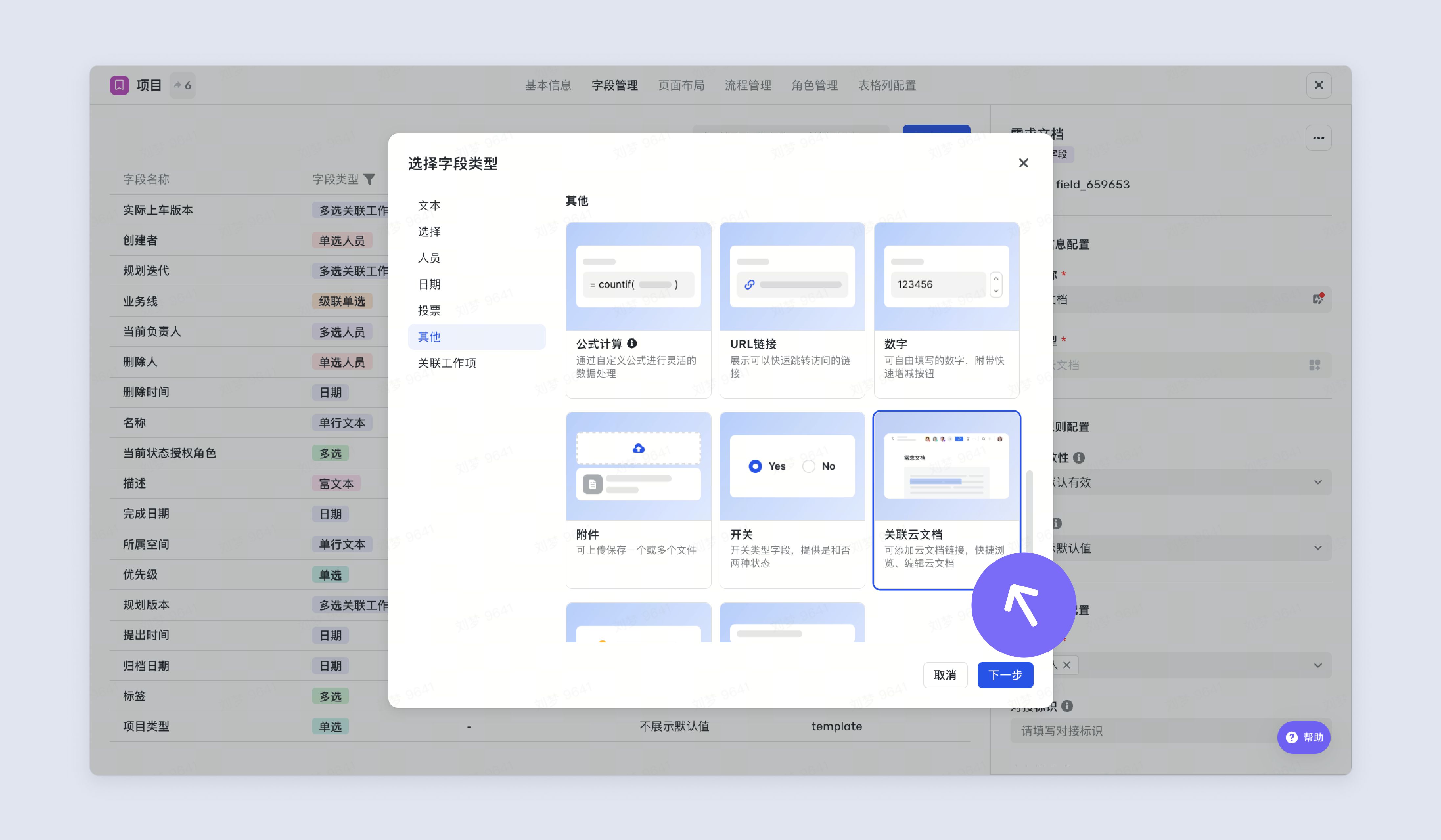The height and width of the screenshot is (840, 1441).
Task: Select the 文本 category in the dialog
Action: tap(476, 205)
